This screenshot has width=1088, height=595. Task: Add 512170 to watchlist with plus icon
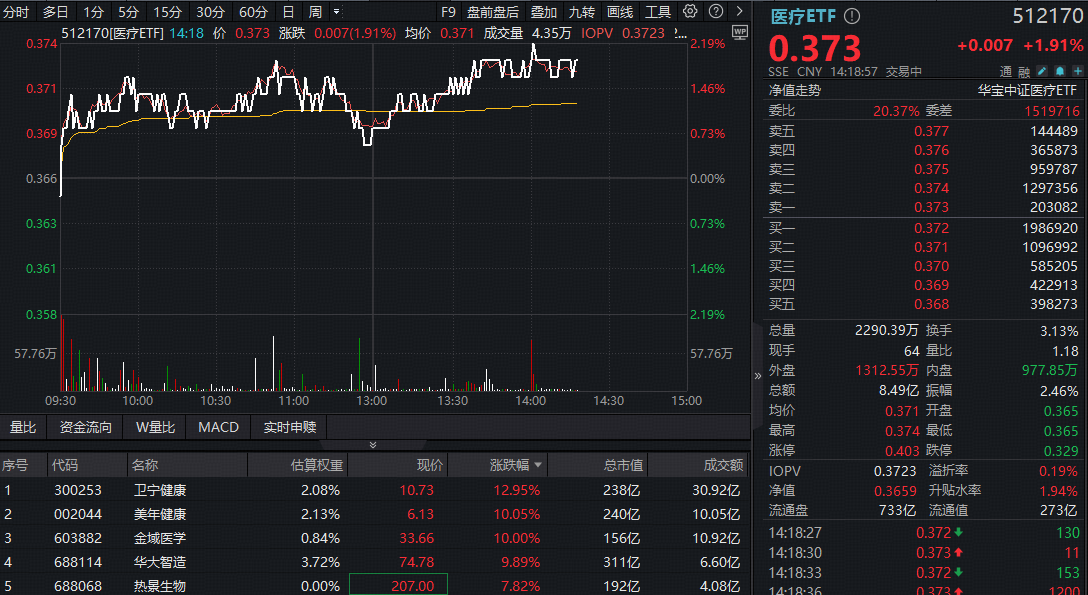pyautogui.click(x=1077, y=71)
